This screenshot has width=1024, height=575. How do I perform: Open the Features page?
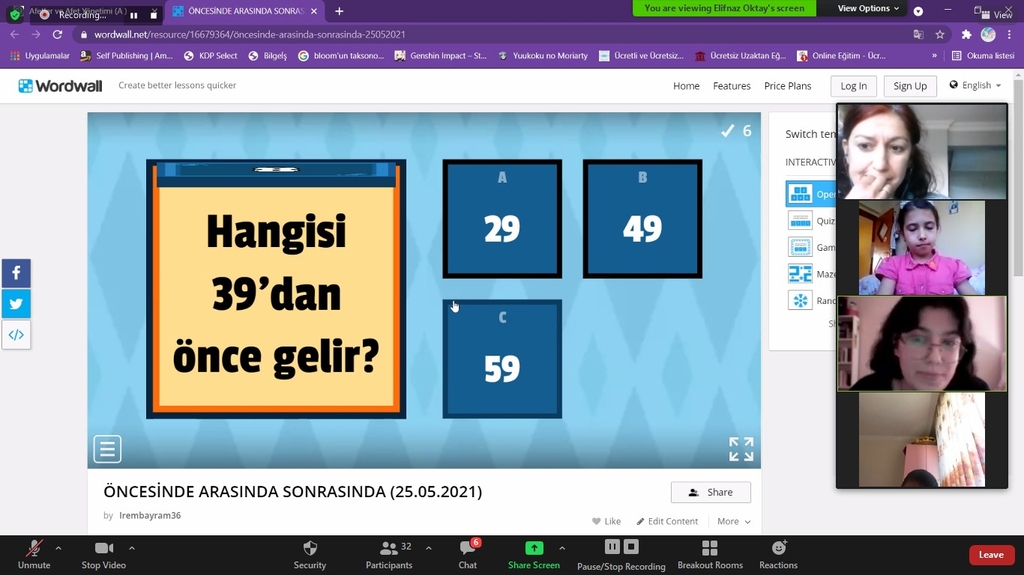pyautogui.click(x=731, y=86)
